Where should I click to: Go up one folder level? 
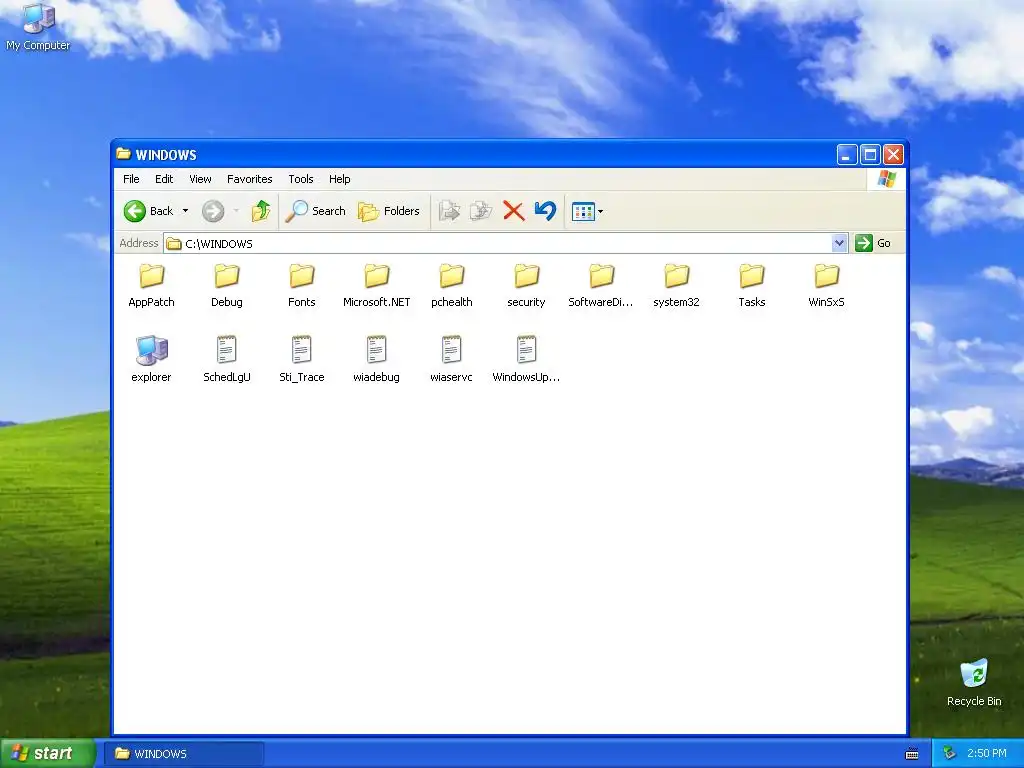pos(261,211)
